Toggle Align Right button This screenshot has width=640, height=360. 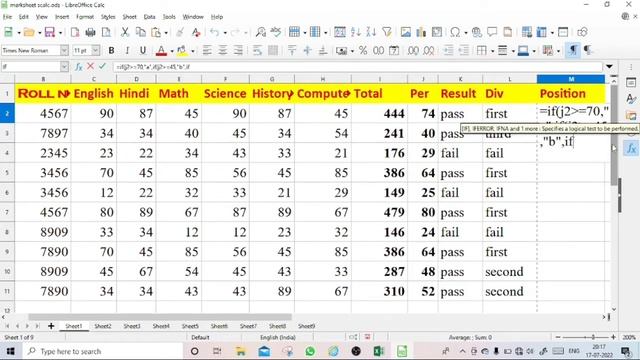tap(238, 50)
